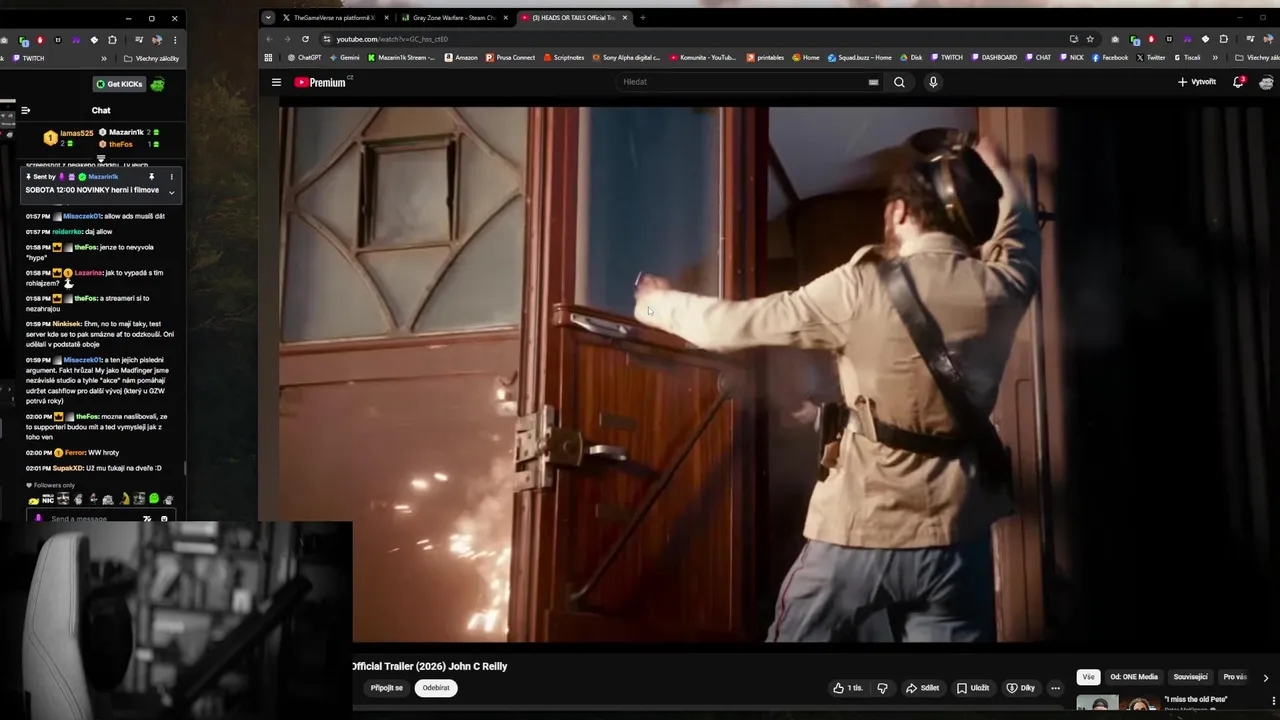This screenshot has height=720, width=1280.
Task: Click the Připojit se join button
Action: point(387,688)
